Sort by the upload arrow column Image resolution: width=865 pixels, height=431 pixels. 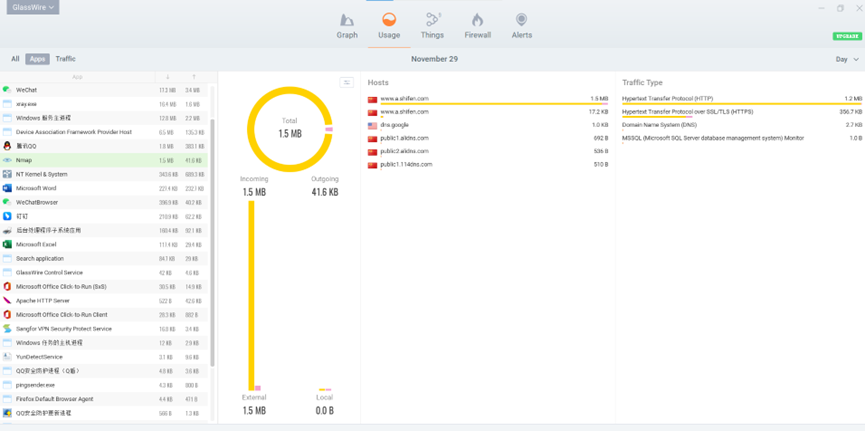(x=194, y=77)
